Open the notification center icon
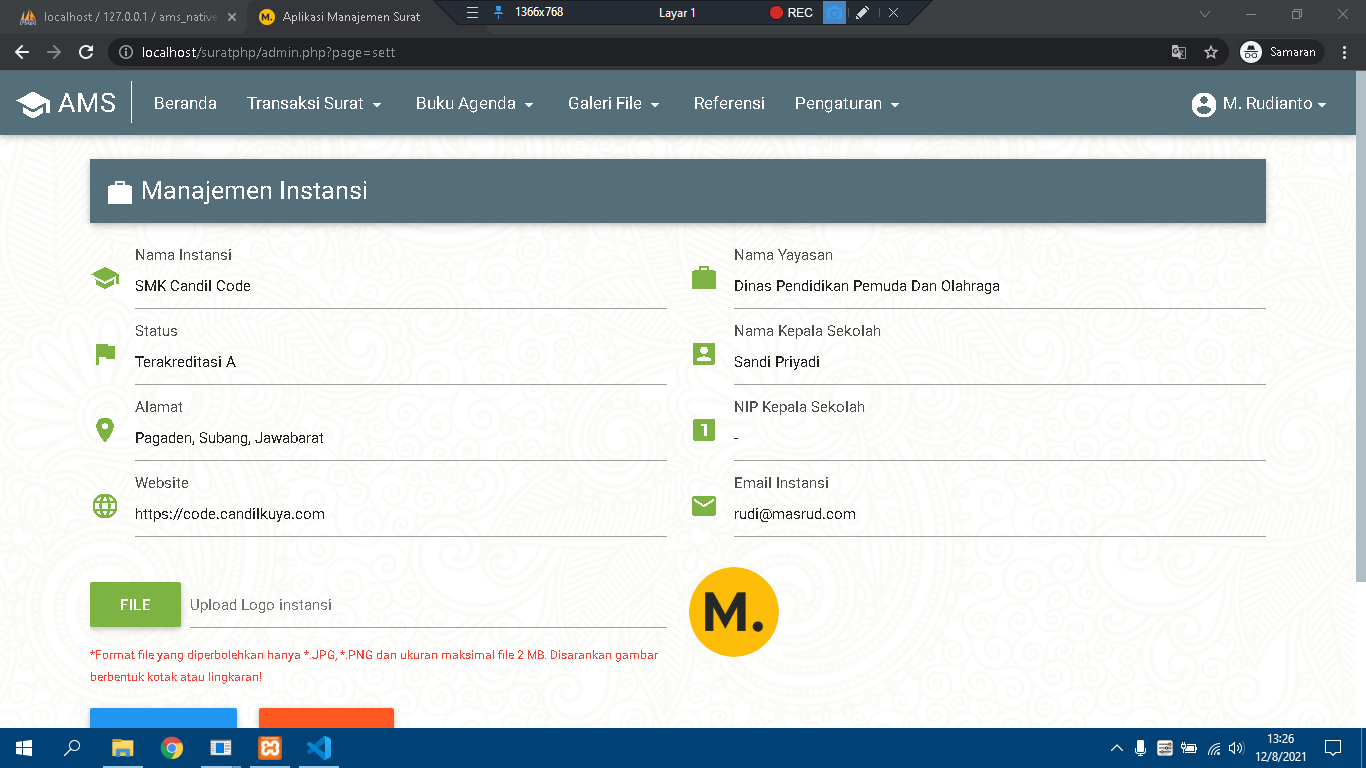Screen dimensions: 1366x768 pos(1333,748)
